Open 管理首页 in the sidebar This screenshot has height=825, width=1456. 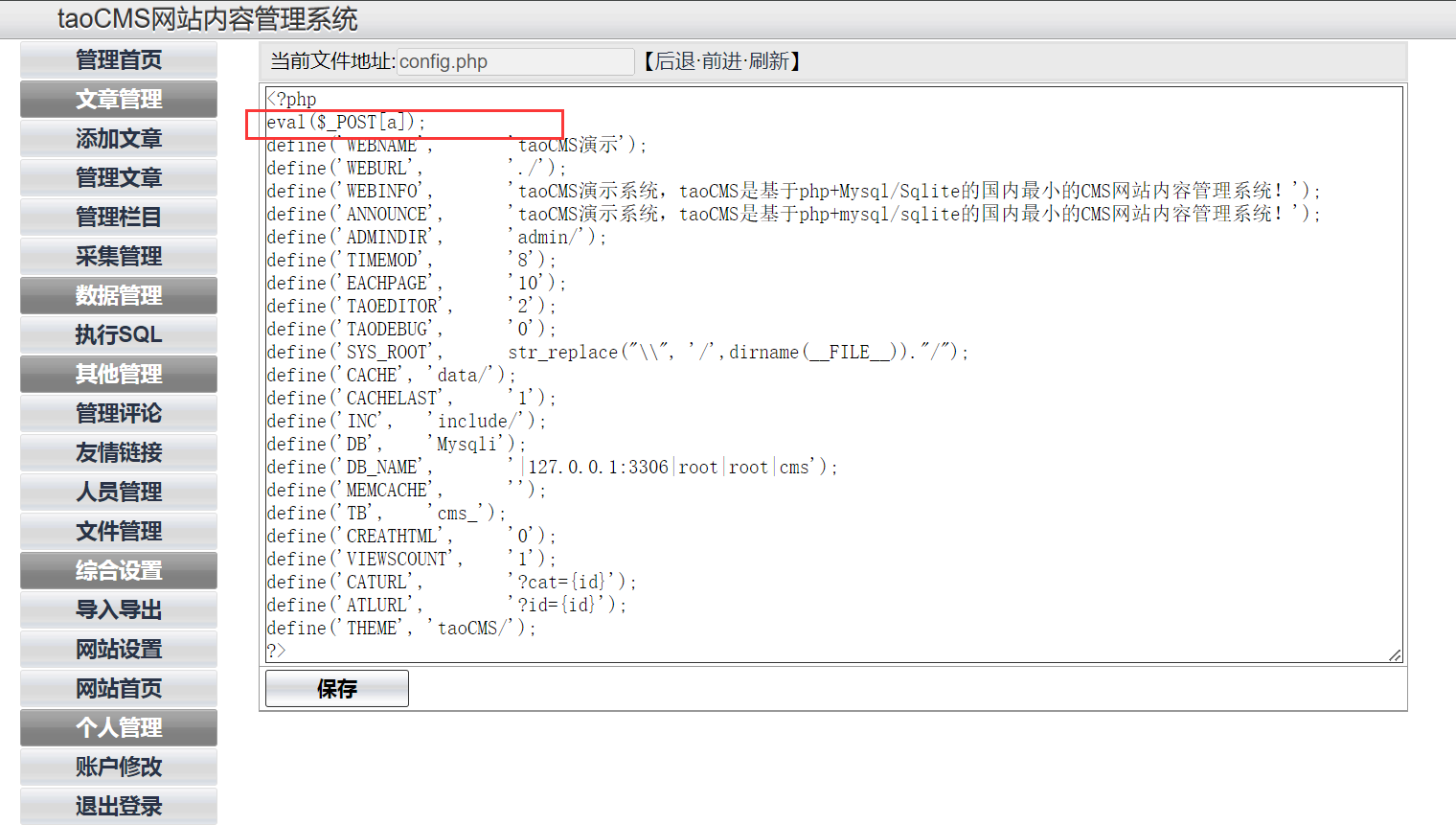(x=119, y=60)
